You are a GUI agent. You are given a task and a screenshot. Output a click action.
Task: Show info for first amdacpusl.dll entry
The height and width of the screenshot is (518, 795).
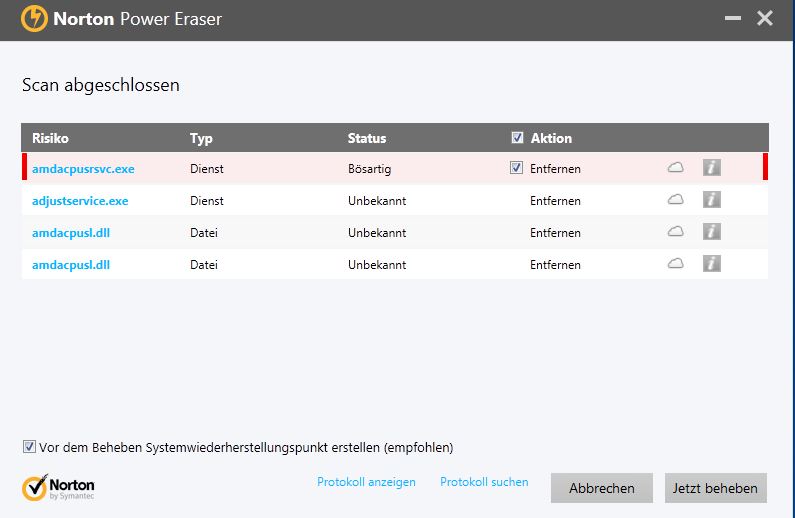tap(711, 232)
